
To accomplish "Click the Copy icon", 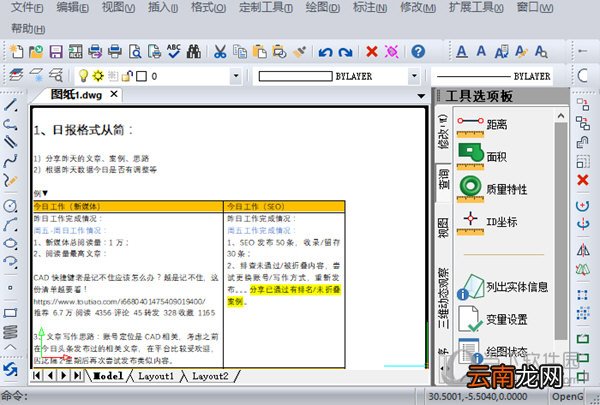I will click(x=240, y=51).
